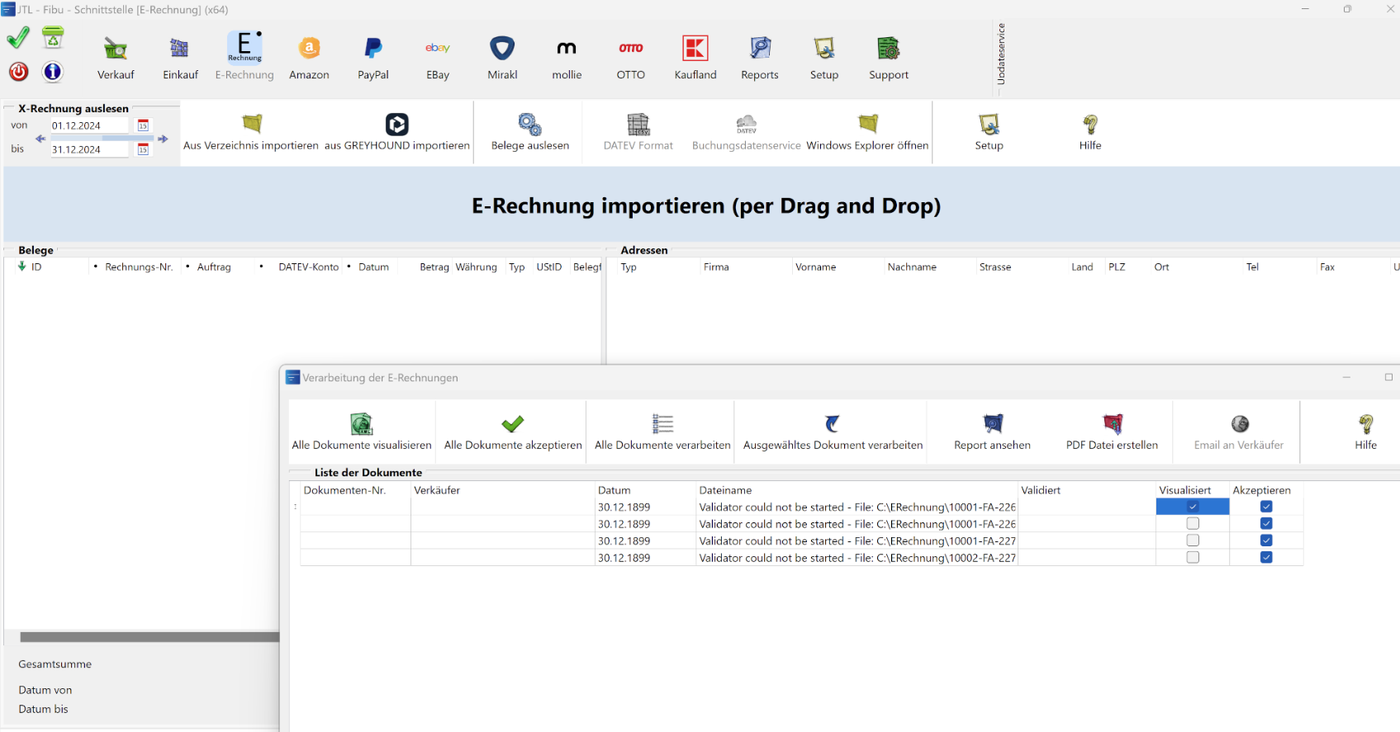Image resolution: width=1400 pixels, height=732 pixels.
Task: Toggle the Visualisiert checkbox in the fourth document row
Action: [1192, 557]
